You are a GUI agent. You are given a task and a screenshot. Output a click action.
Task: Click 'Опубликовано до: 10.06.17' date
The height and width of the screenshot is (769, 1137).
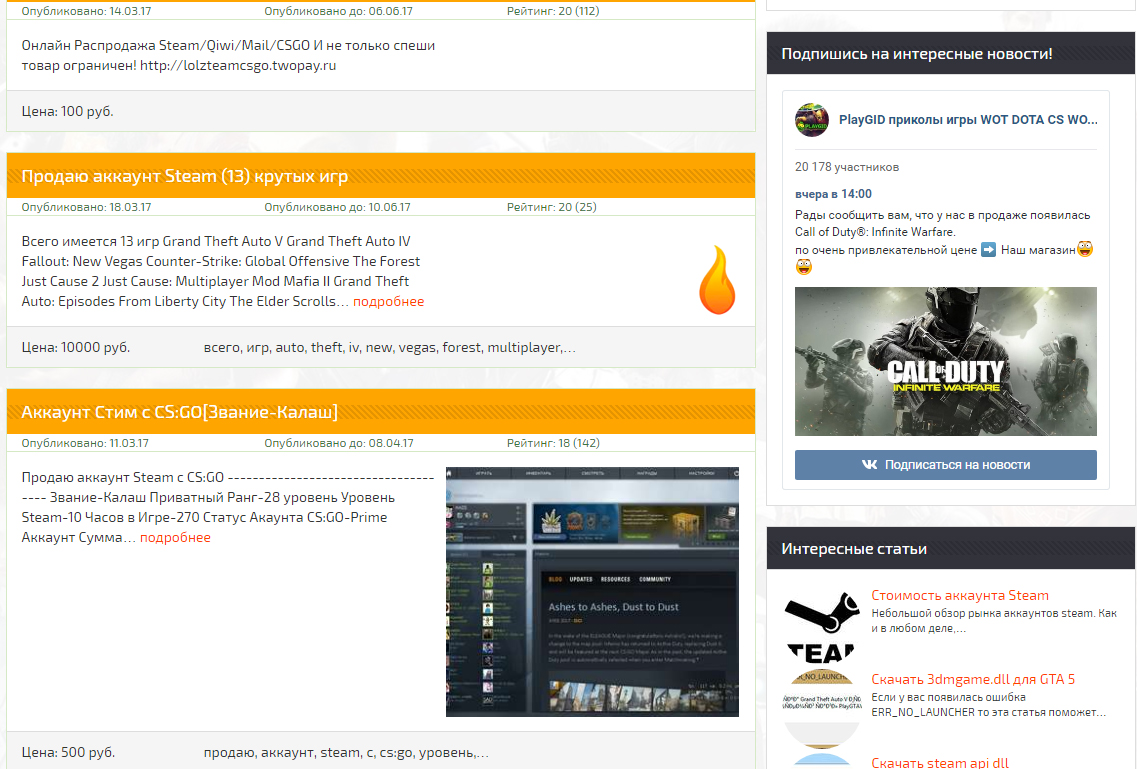(x=337, y=207)
